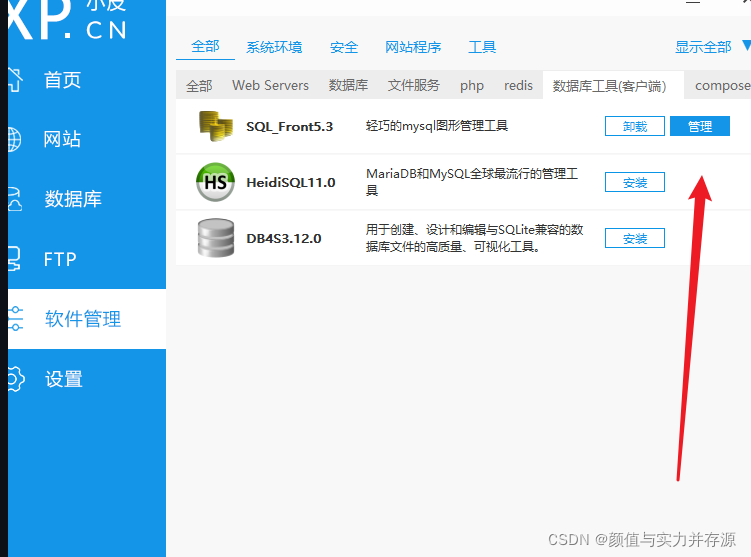Screen dimensions: 751x557
Task: Click the DB4S3.12.0 name text
Action: (x=284, y=239)
